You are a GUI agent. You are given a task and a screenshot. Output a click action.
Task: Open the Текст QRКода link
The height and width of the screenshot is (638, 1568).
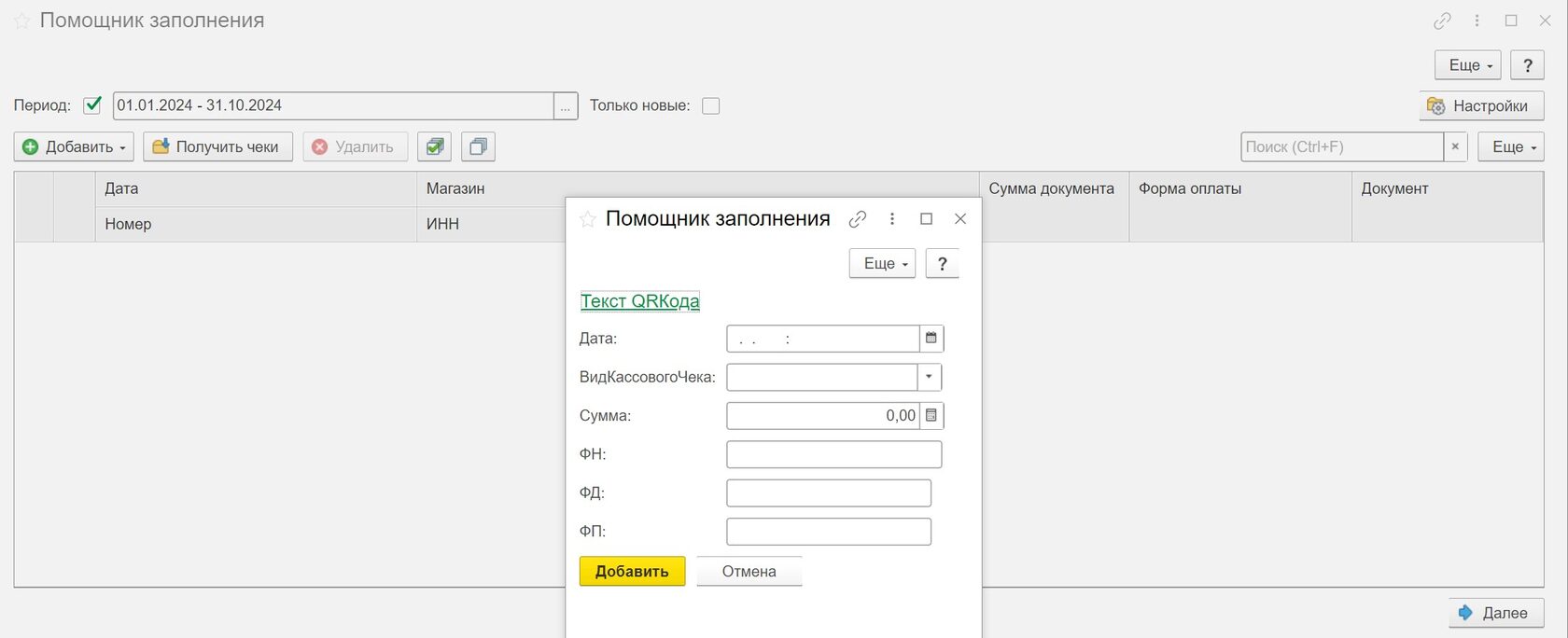pyautogui.click(x=639, y=301)
